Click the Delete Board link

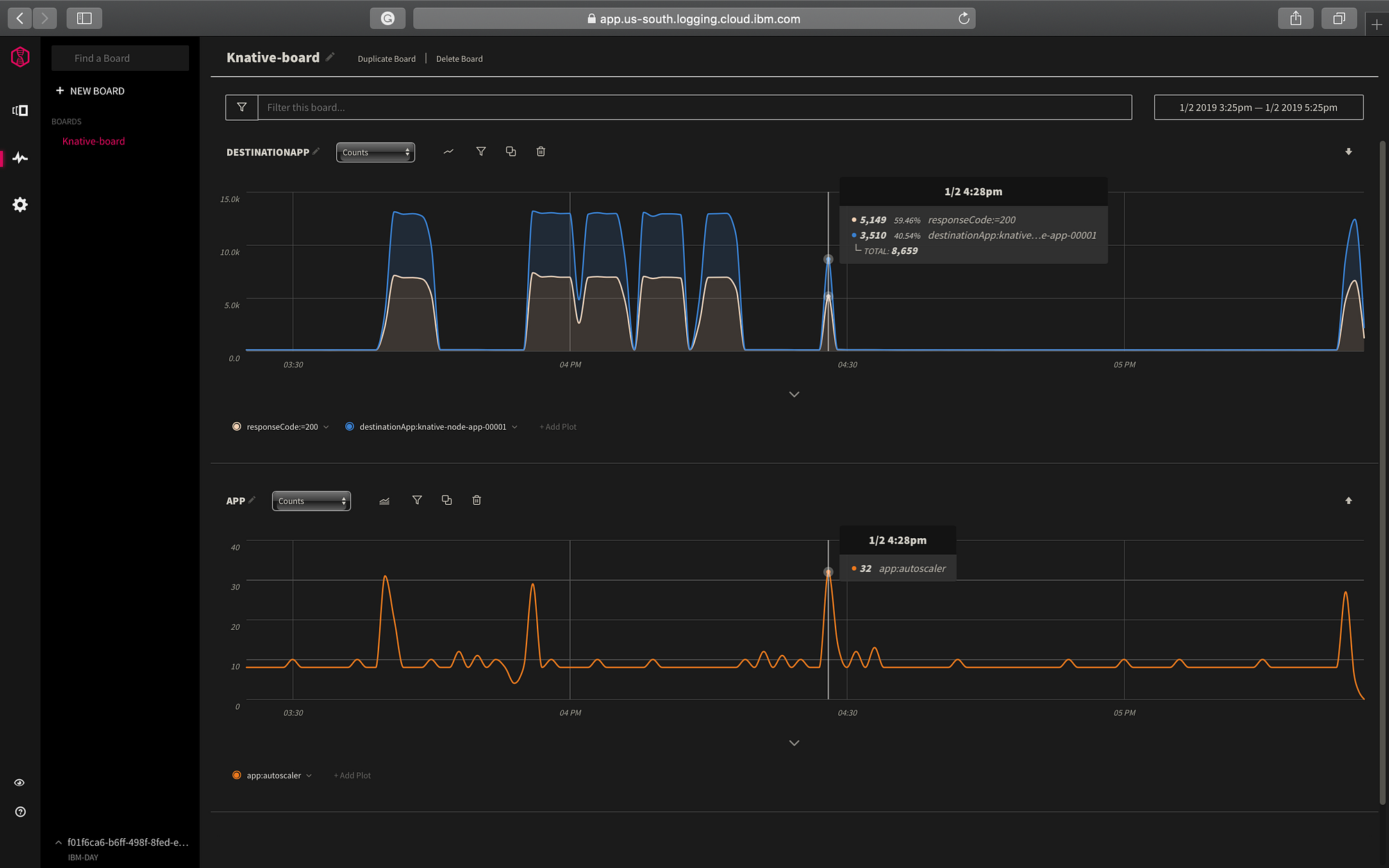coord(459,59)
